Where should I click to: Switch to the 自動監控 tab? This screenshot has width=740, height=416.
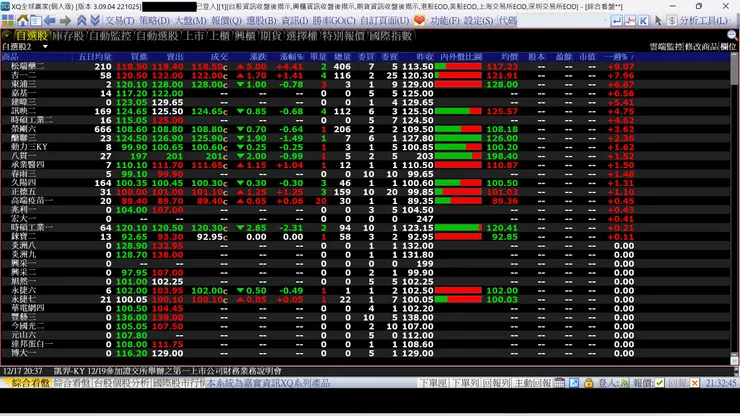110,36
